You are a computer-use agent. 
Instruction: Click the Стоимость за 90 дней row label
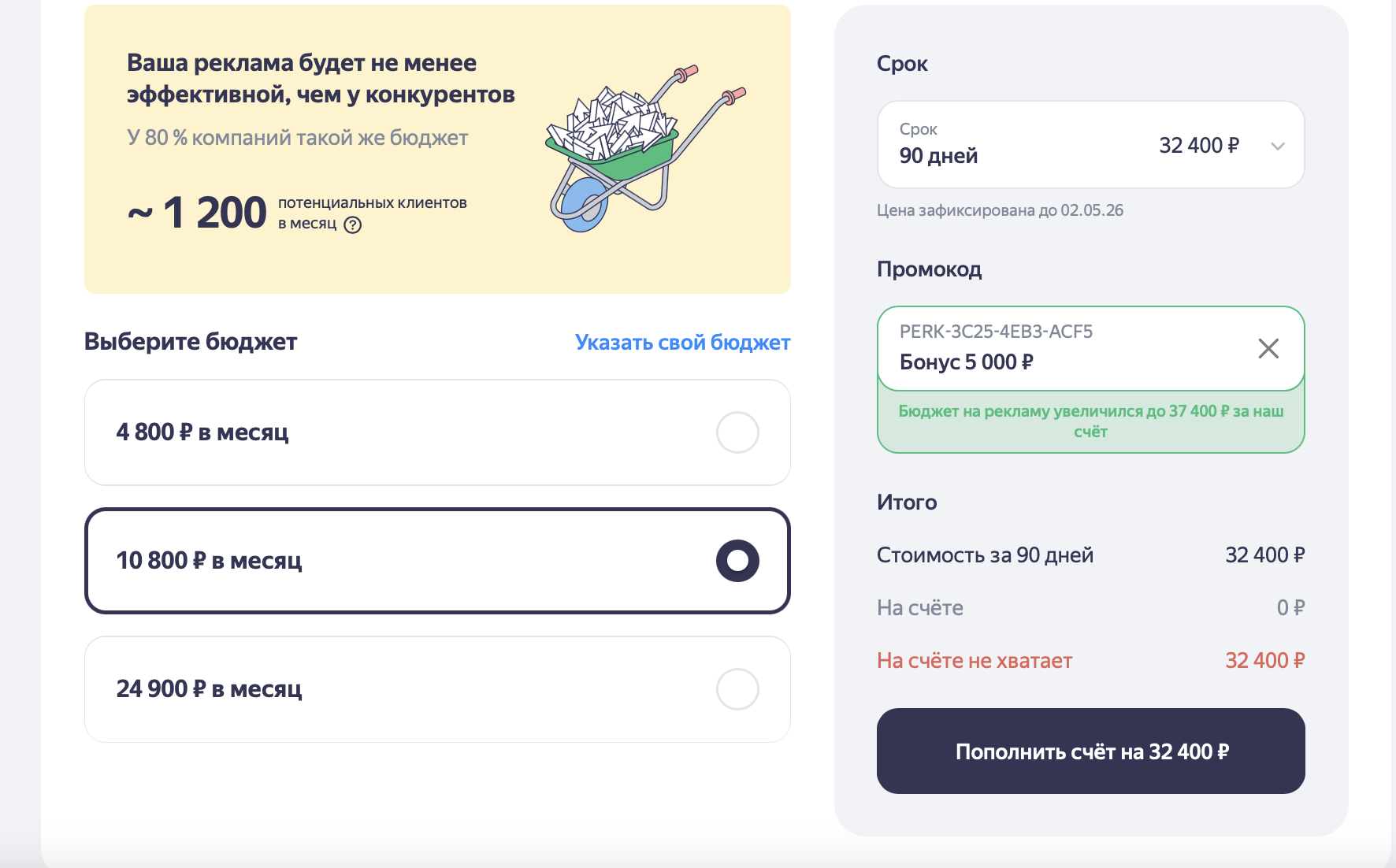point(985,555)
